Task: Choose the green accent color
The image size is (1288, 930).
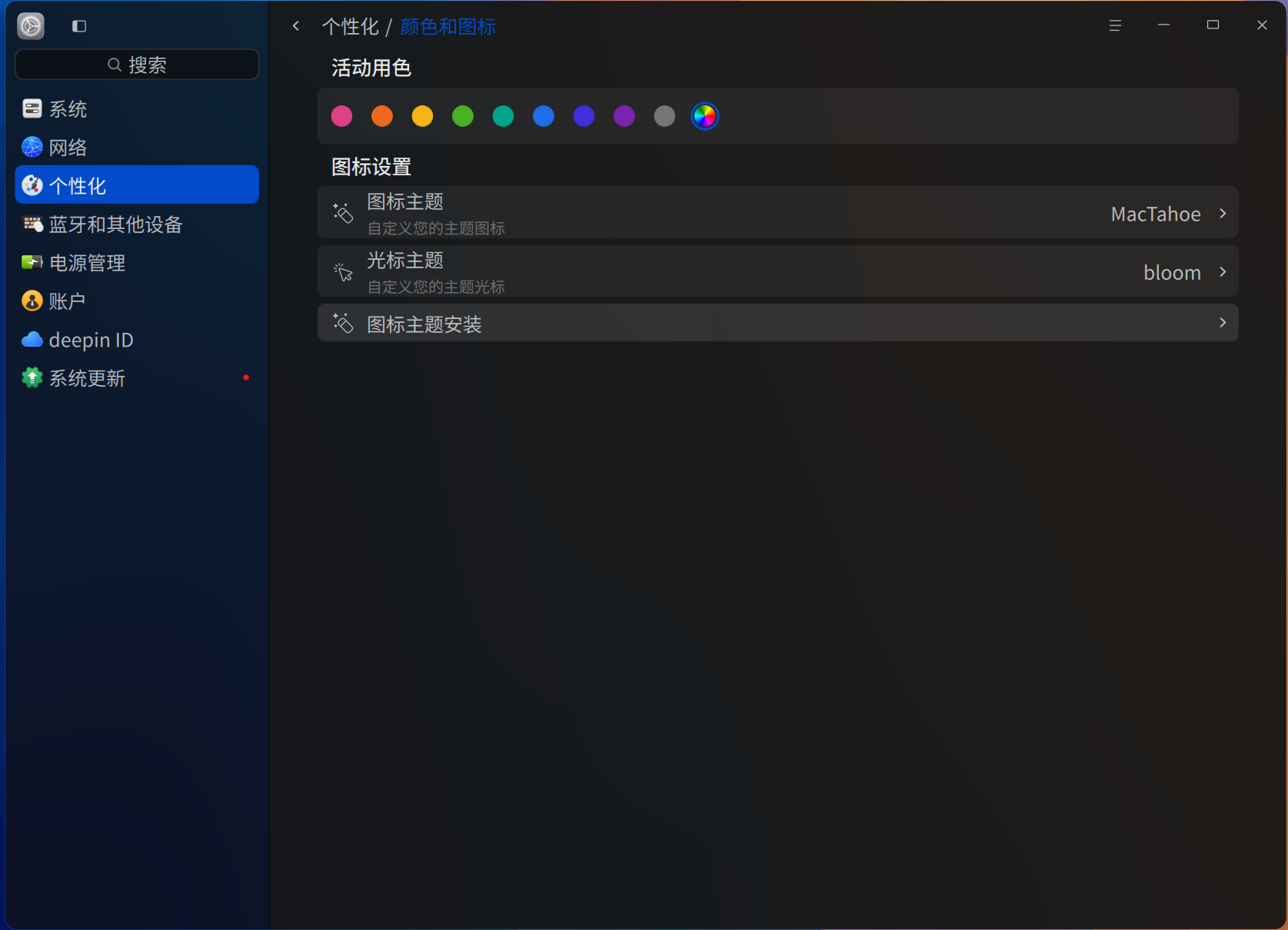Action: pos(463,116)
